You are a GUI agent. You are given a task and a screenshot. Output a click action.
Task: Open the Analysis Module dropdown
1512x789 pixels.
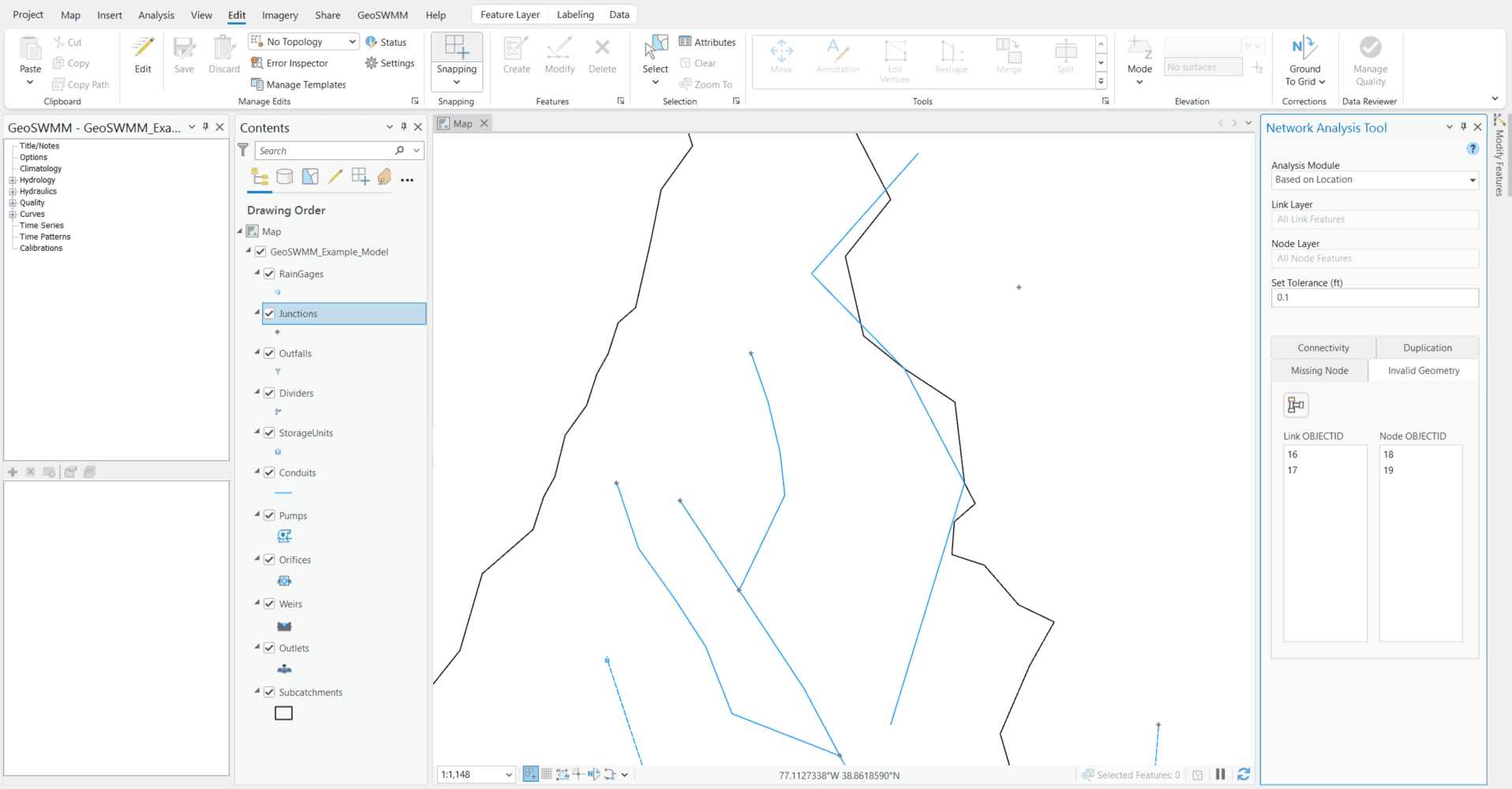(x=1471, y=180)
